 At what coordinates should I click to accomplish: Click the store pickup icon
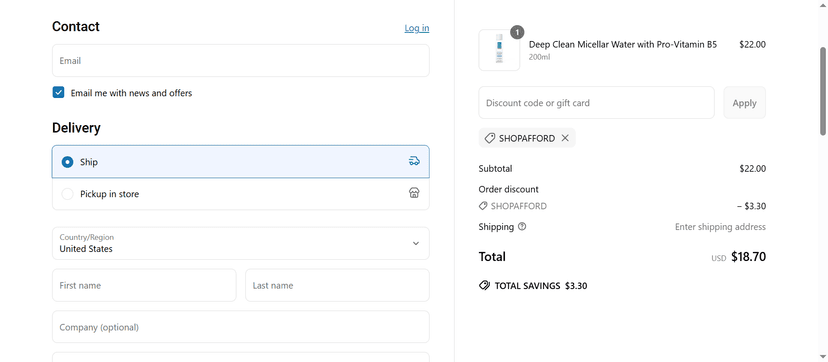coord(414,193)
